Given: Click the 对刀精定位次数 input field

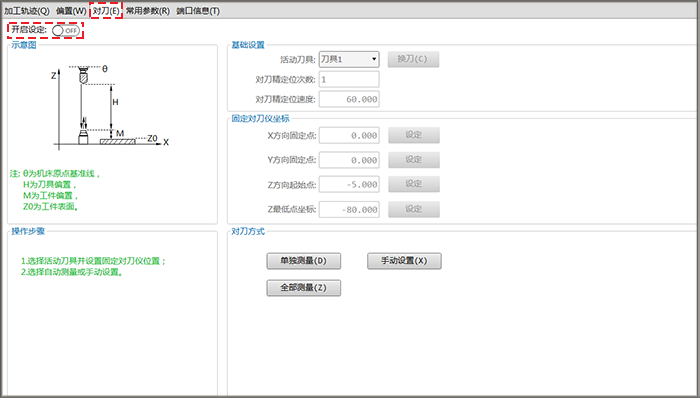Looking at the screenshot, I should click(349, 79).
